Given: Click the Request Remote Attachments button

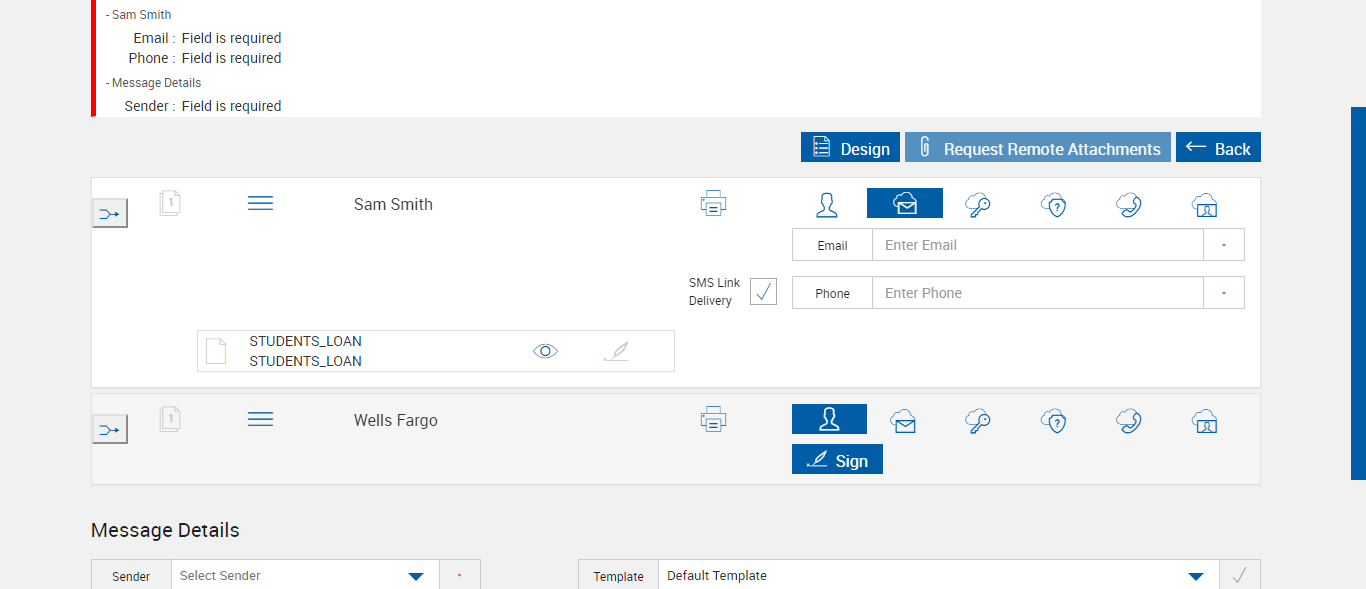Looking at the screenshot, I should (x=1038, y=148).
